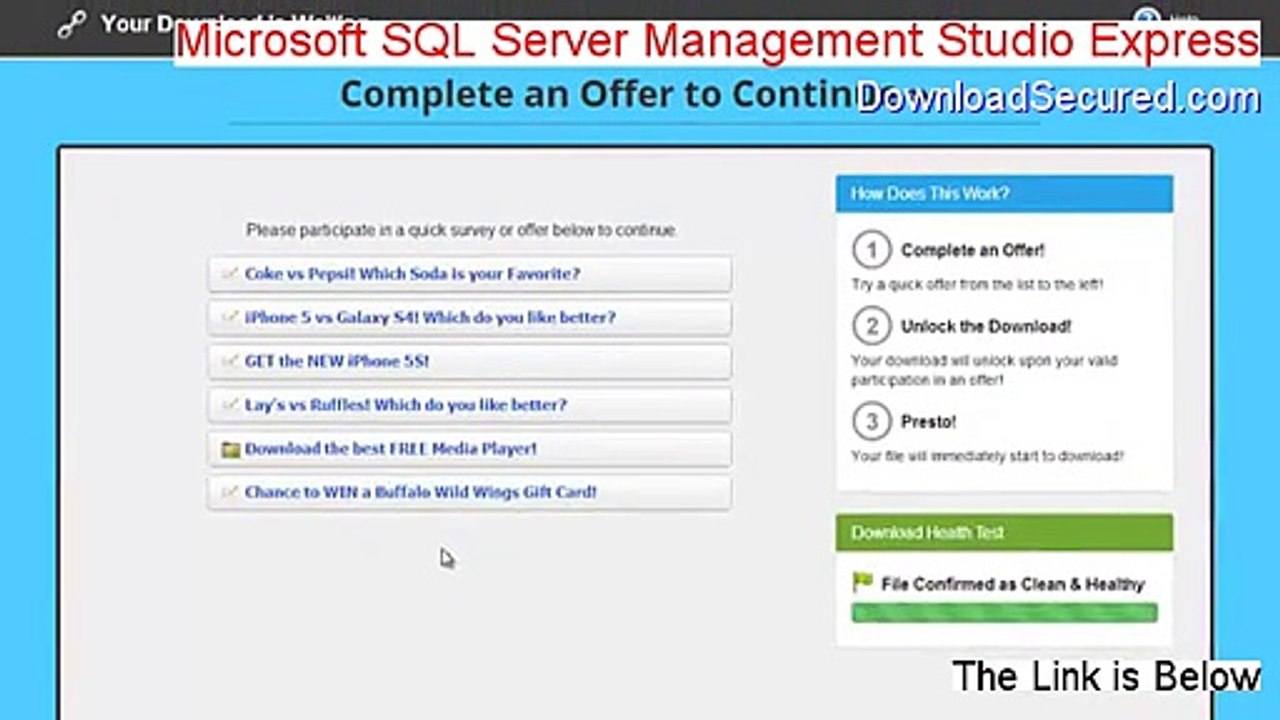The image size is (1280, 720).
Task: Click the checkmark icon beside Lay's vs Ruffles
Action: (230, 405)
